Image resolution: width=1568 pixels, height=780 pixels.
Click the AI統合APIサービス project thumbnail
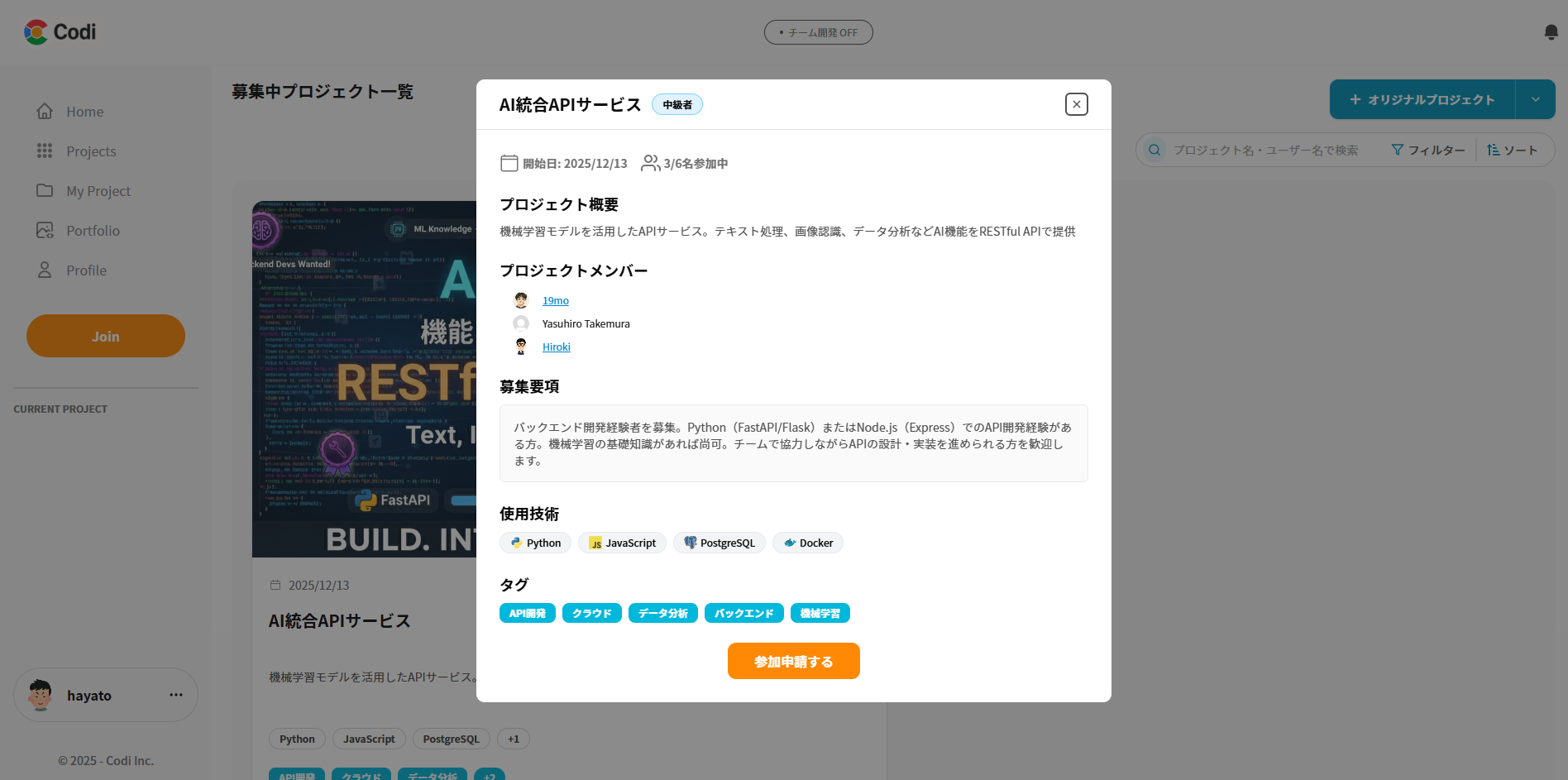pyautogui.click(x=364, y=379)
